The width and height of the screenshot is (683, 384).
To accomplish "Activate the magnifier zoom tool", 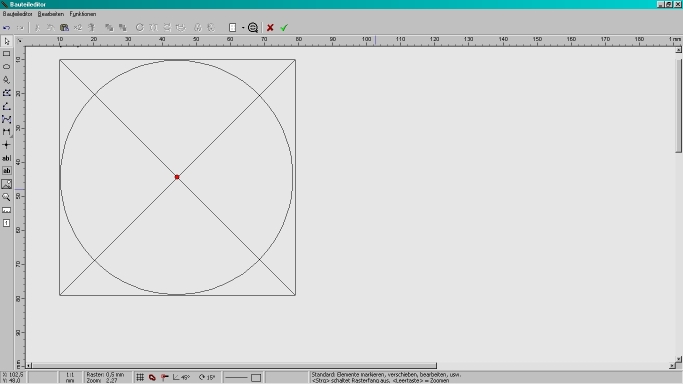I will tap(7, 197).
